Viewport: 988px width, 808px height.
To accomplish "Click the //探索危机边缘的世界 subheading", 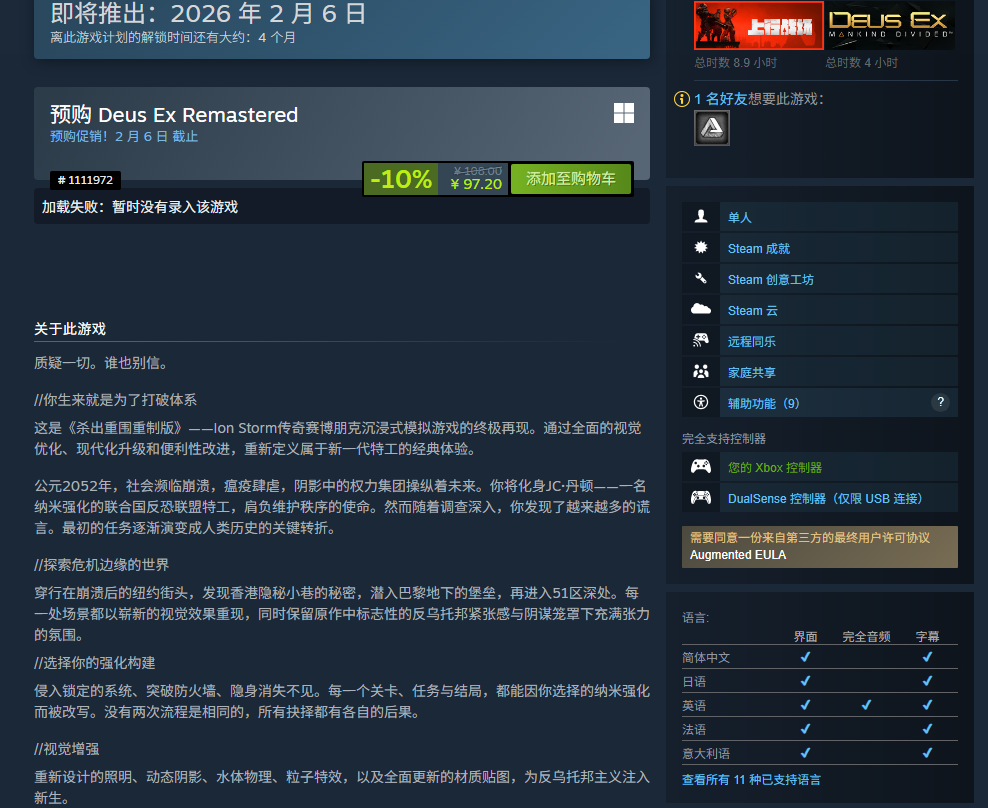I will (101, 565).
